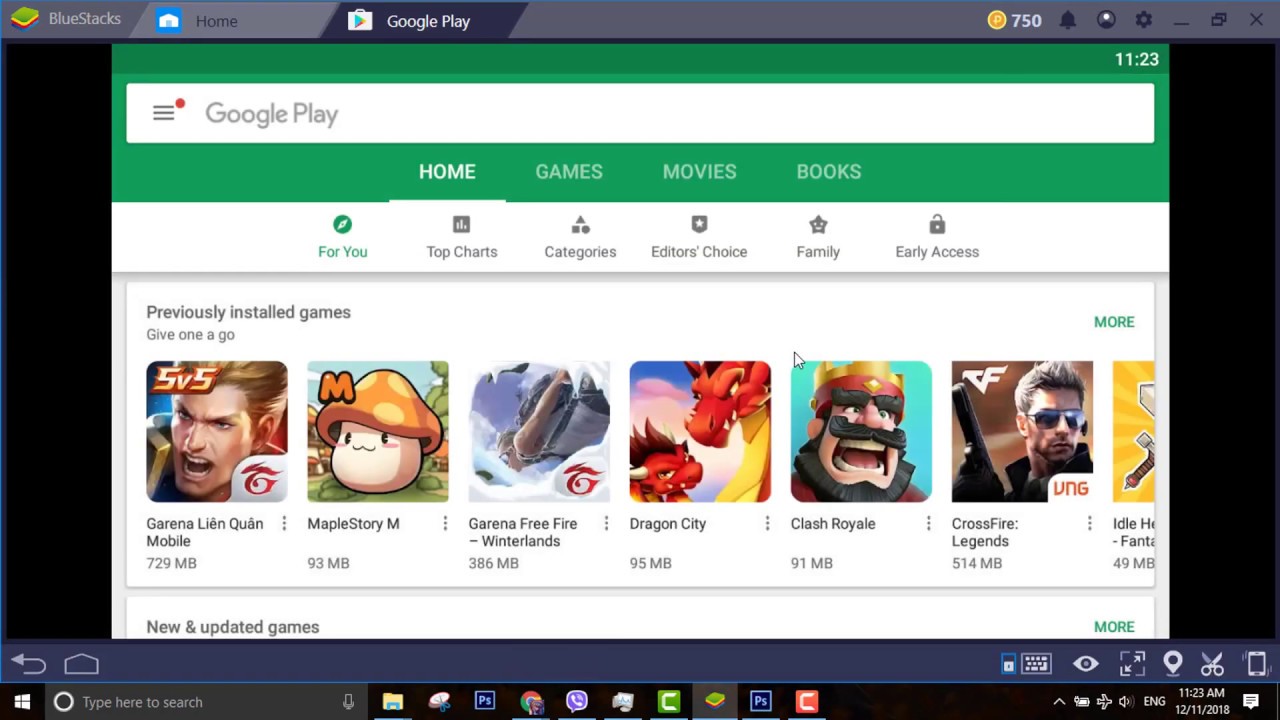Click the Android home button
This screenshot has width=1280, height=720.
(x=82, y=664)
